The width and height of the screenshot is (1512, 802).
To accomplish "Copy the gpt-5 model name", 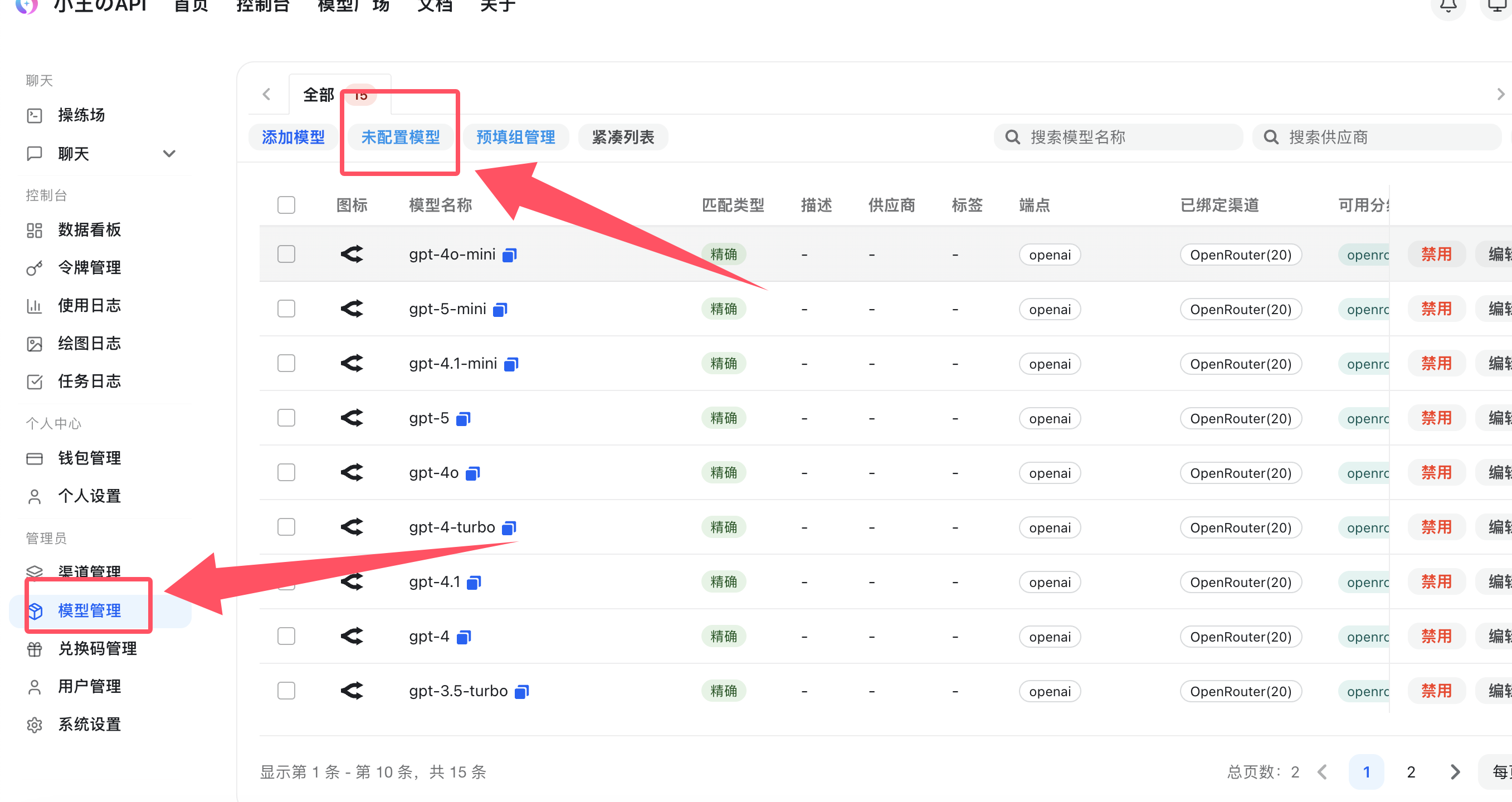I will tap(463, 418).
